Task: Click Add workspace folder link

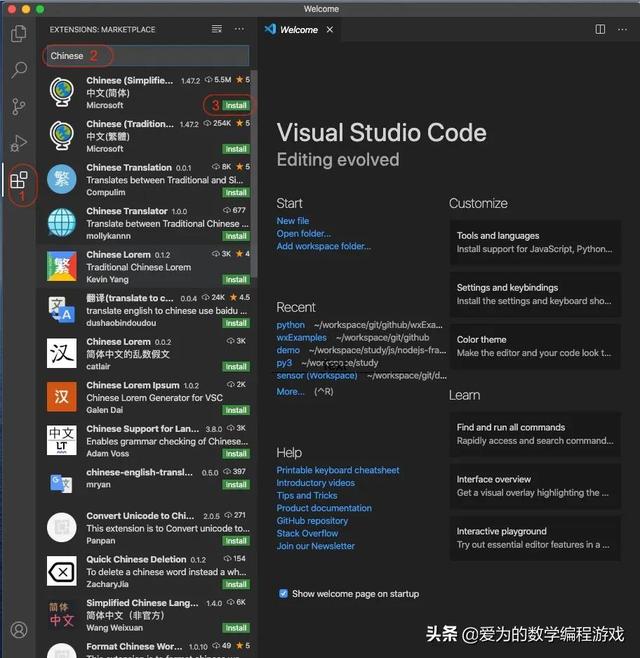Action: [324, 246]
